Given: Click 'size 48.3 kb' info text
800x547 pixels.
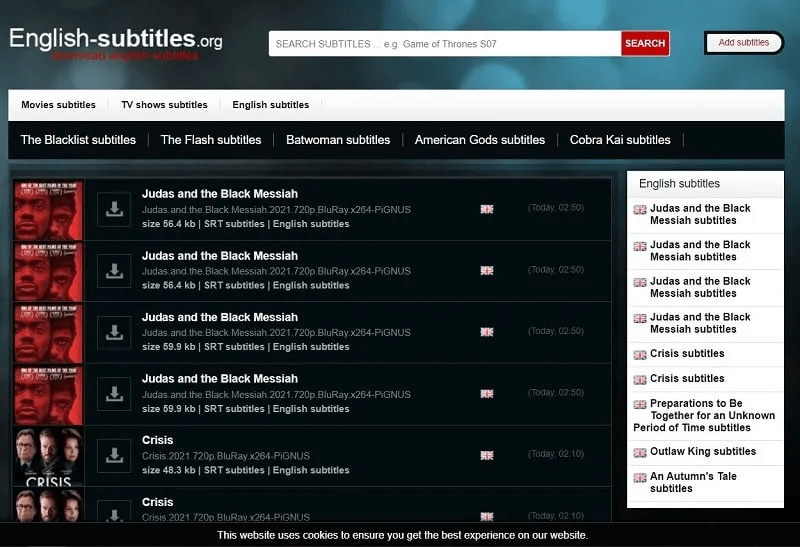Looking at the screenshot, I should coord(168,470).
